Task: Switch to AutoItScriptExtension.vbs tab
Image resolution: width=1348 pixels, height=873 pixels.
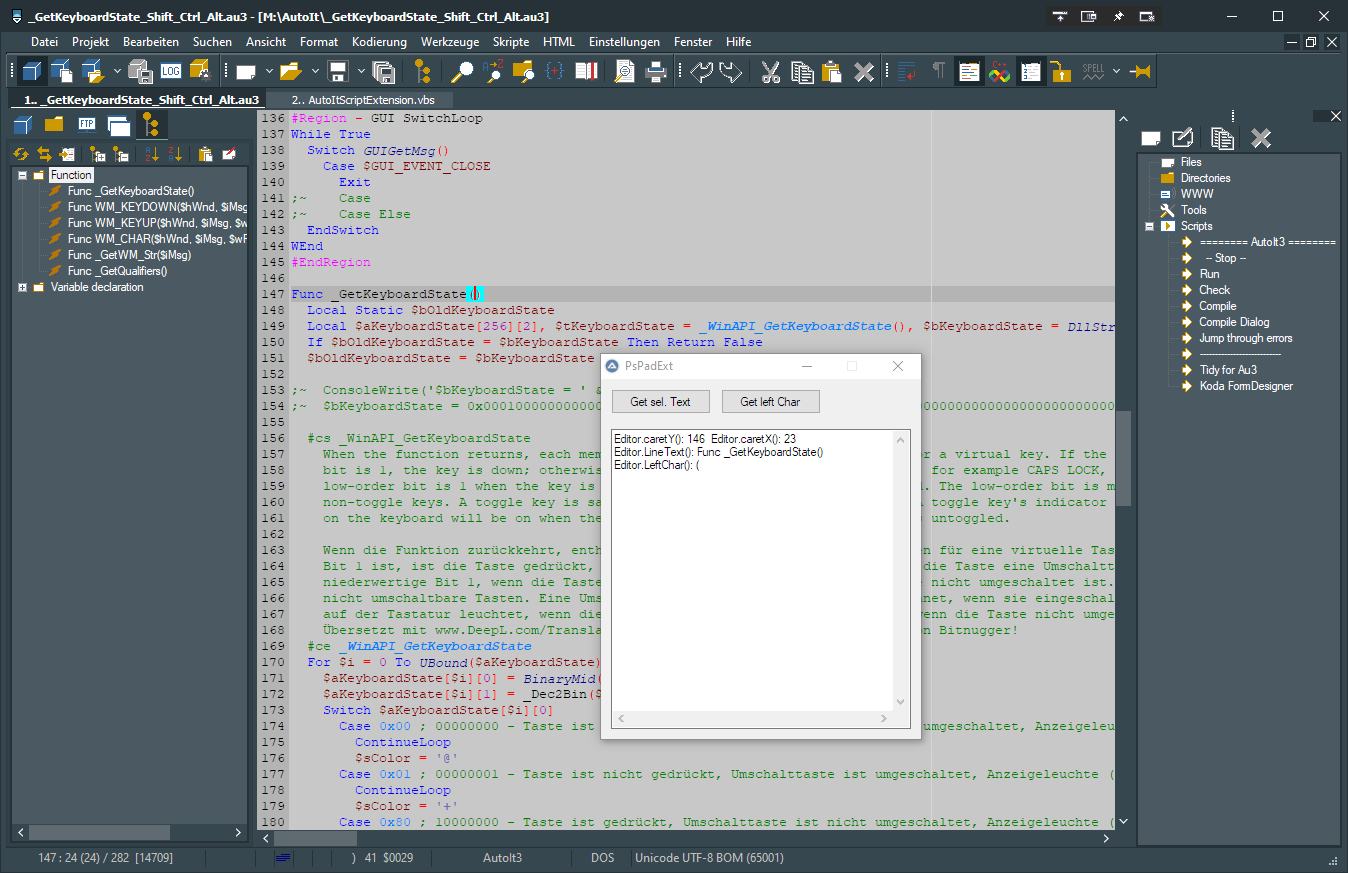Action: [x=362, y=100]
